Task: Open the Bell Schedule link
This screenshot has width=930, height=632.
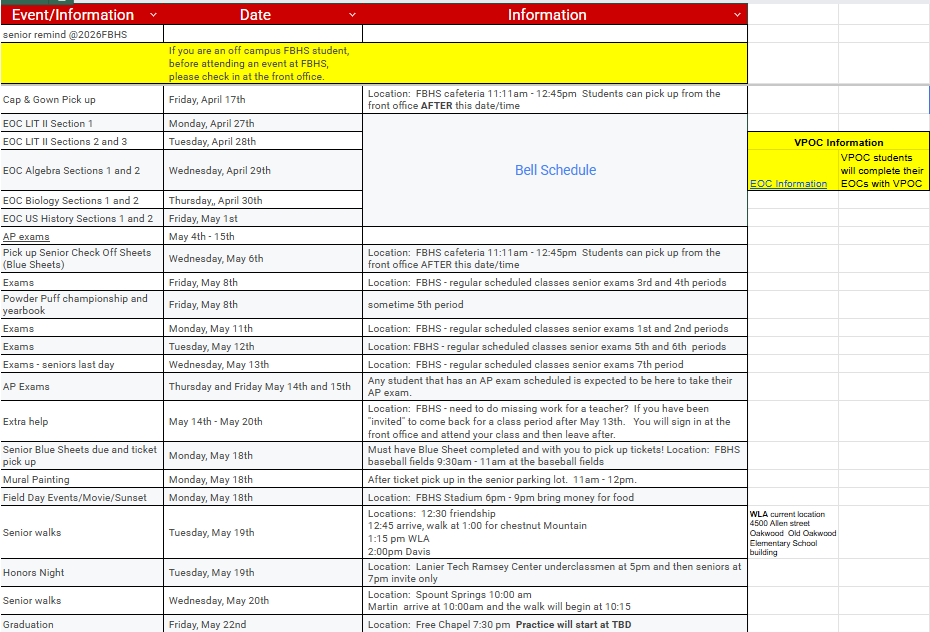Action: click(x=555, y=170)
